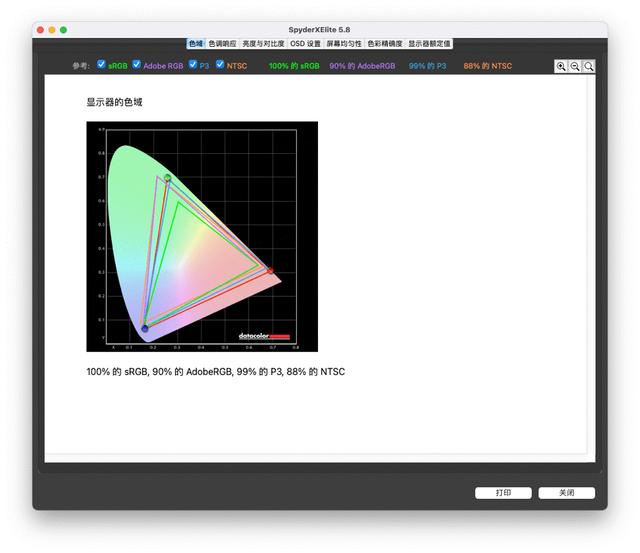Screen dimensions: 640x553
Task: Click the green 100% 的 sRGB label
Action: pyautogui.click(x=294, y=66)
